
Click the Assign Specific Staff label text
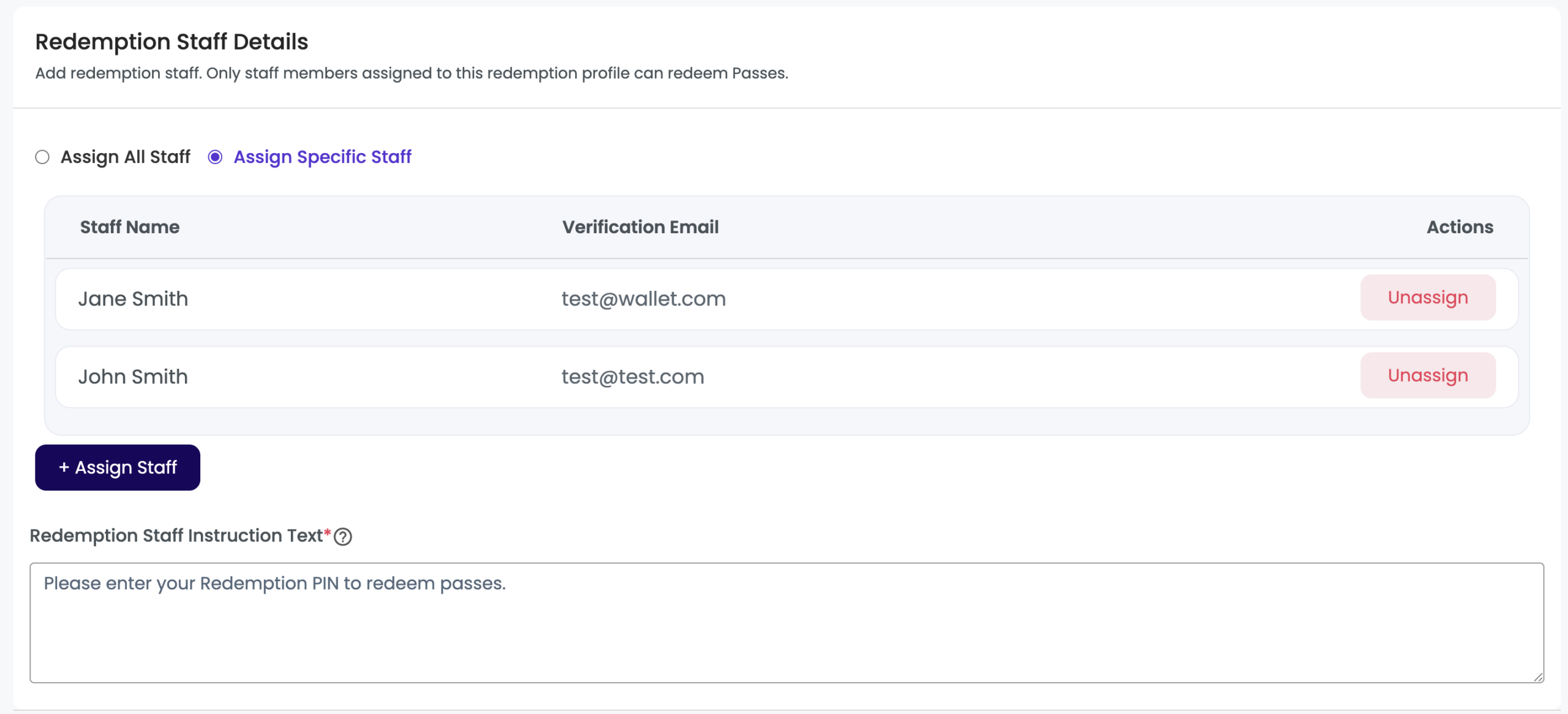coord(322,157)
